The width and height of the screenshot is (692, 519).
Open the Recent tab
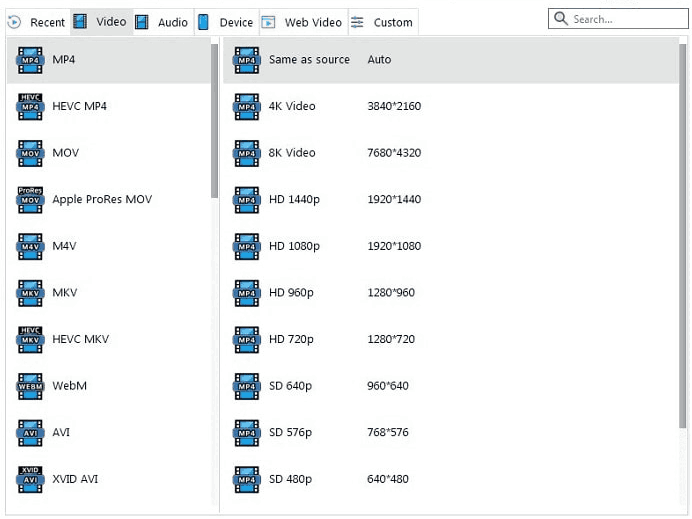(38, 22)
